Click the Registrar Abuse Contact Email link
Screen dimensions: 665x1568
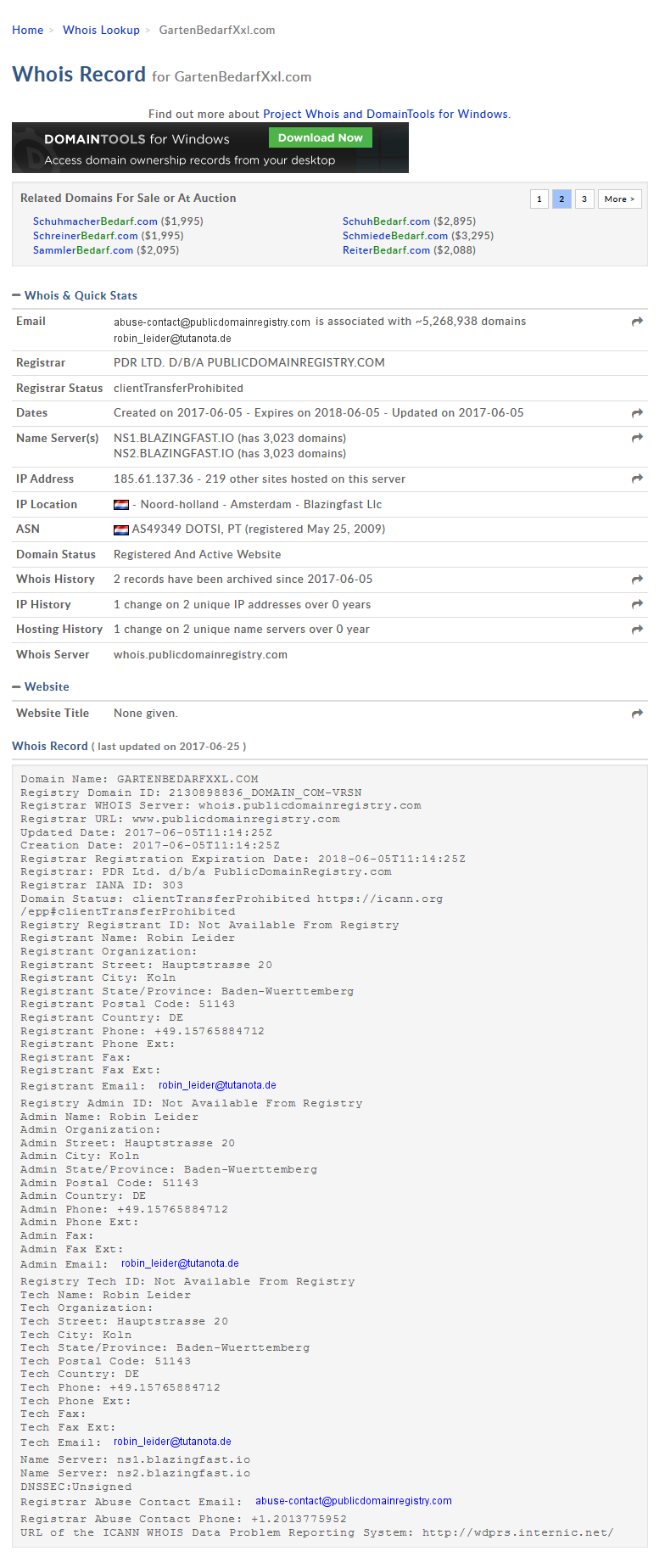[x=354, y=1501]
